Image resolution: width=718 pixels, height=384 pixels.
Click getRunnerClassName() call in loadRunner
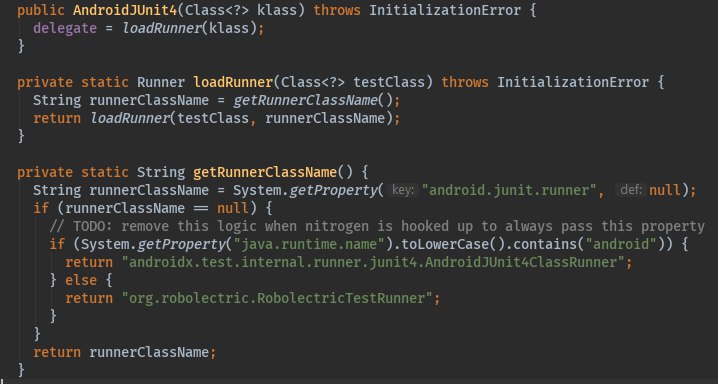pos(313,100)
